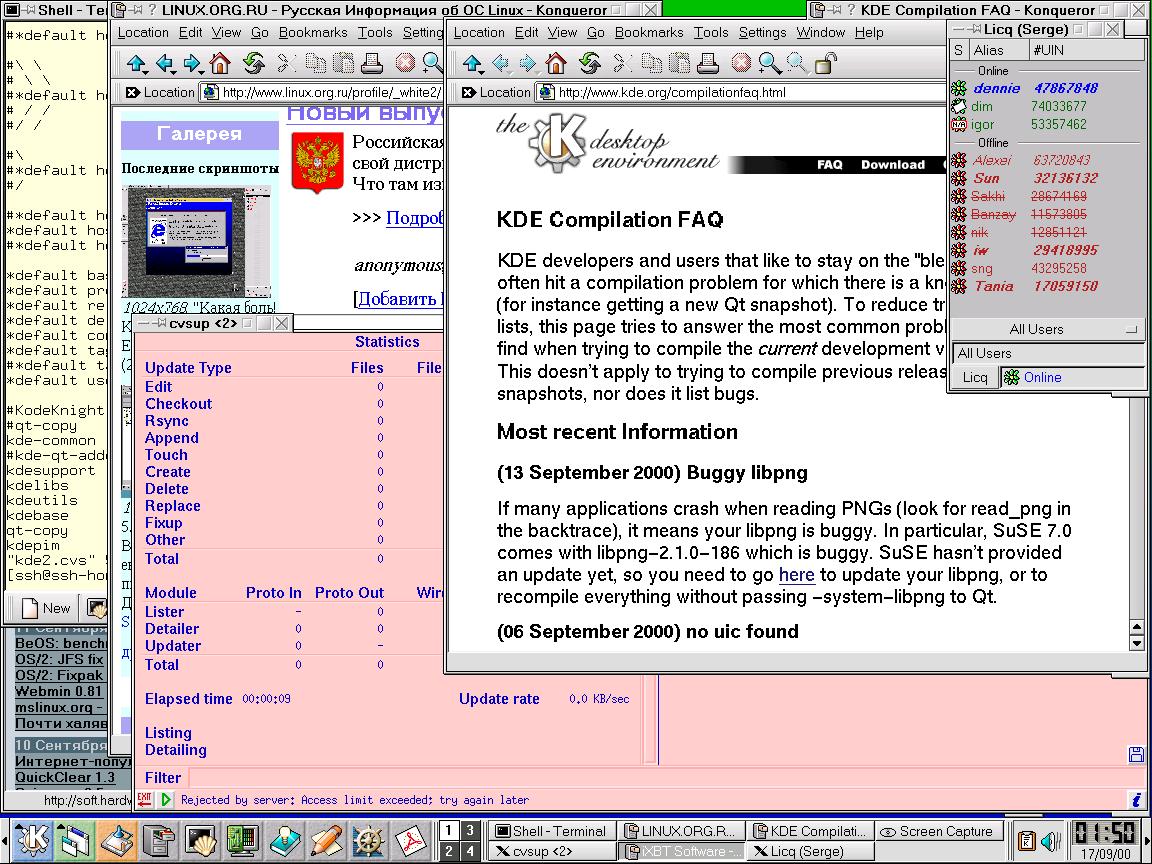Click the cvsup exit icon in the status bar
Image resolution: width=1152 pixels, height=864 pixels.
coord(144,799)
